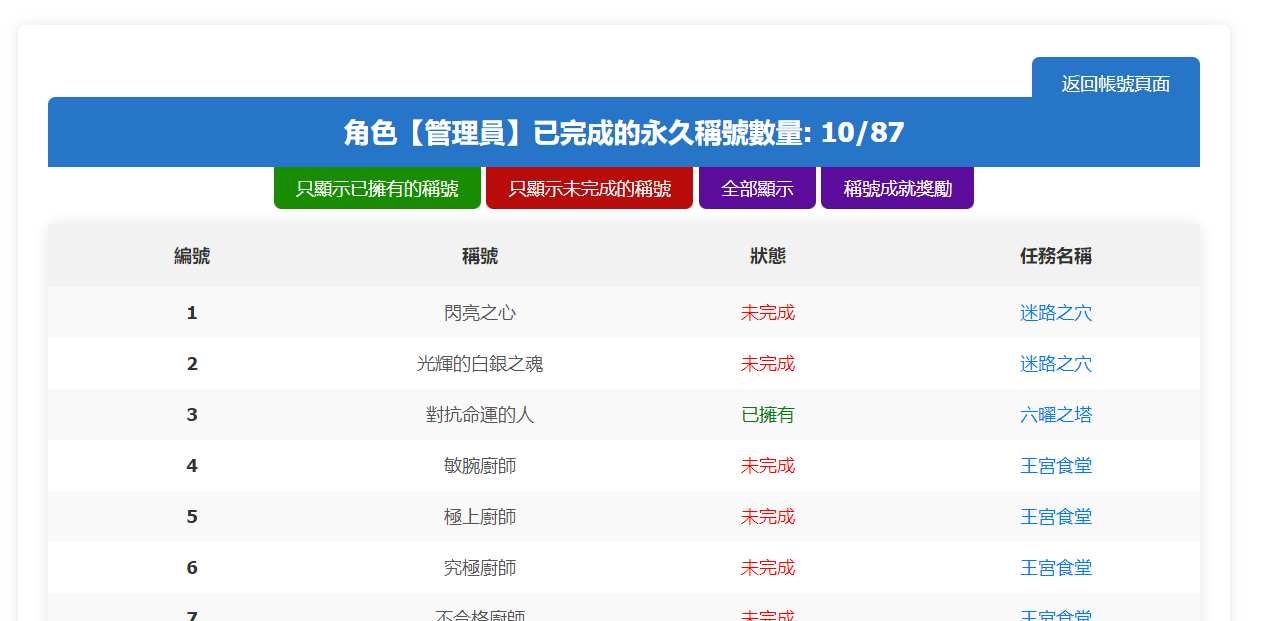Click the 返回帳號頁面 button
Image resolution: width=1278 pixels, height=621 pixels.
tap(1115, 84)
